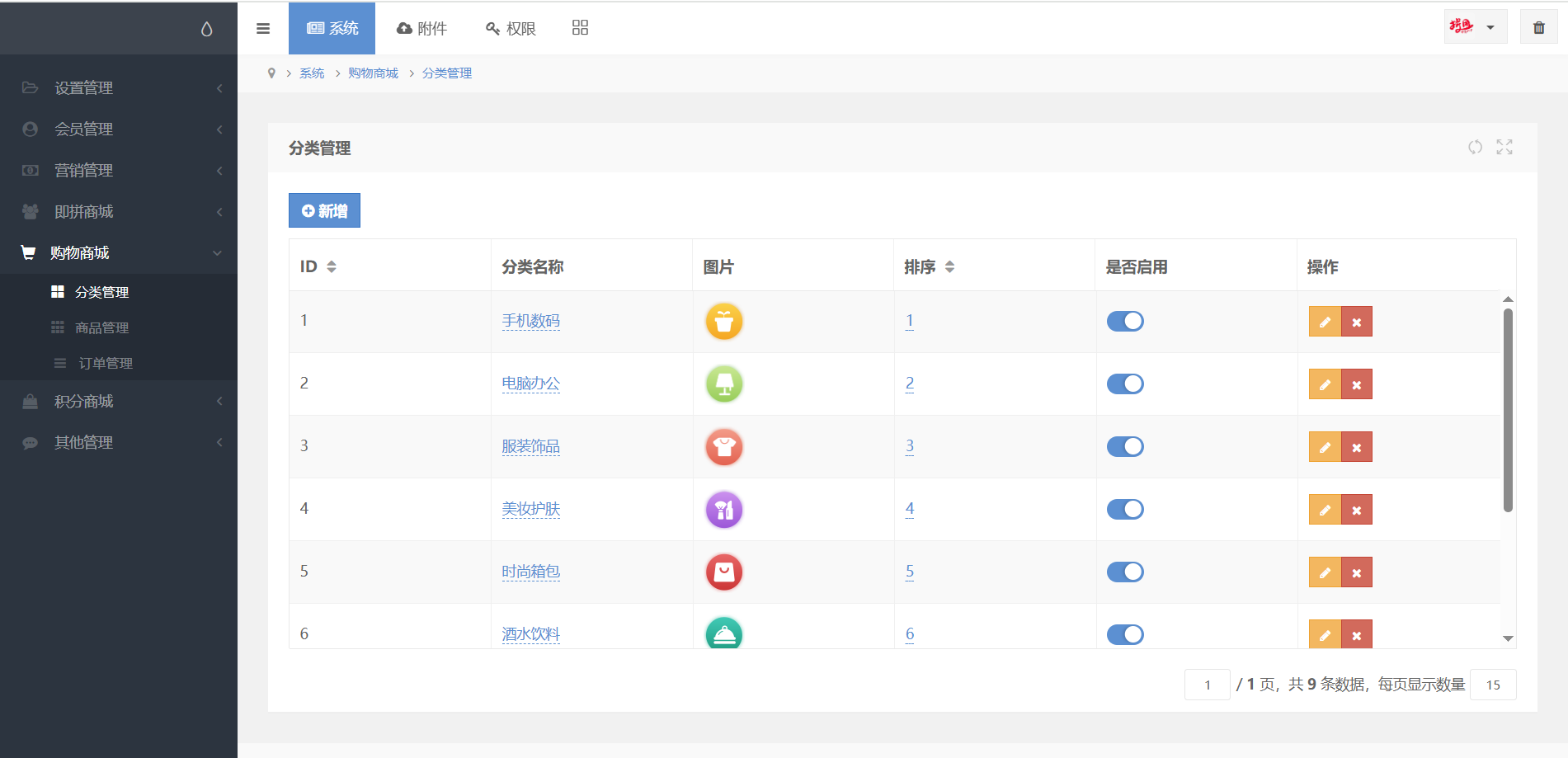The height and width of the screenshot is (758, 1568).
Task: Toggle the 电脑办公 enabled switch
Action: [1125, 384]
